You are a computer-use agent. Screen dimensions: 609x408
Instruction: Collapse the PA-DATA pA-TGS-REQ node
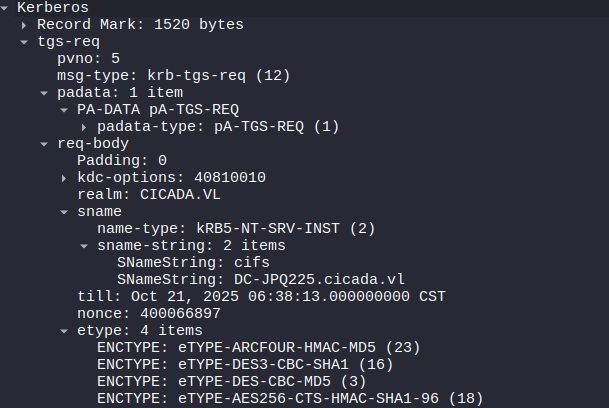(64, 110)
